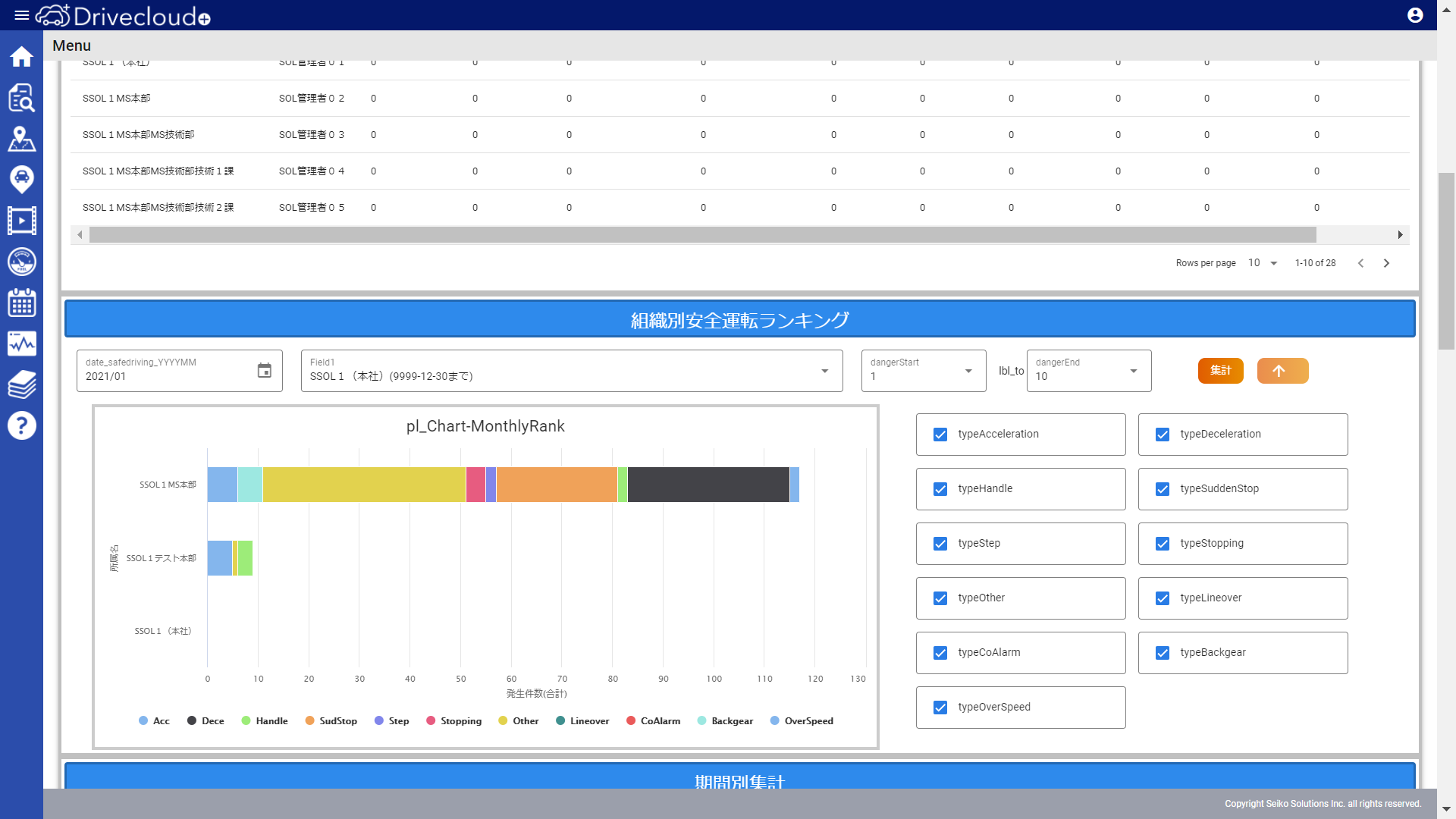The width and height of the screenshot is (1456, 819).
Task: Open the dangerEnd dropdown
Action: point(1089,371)
